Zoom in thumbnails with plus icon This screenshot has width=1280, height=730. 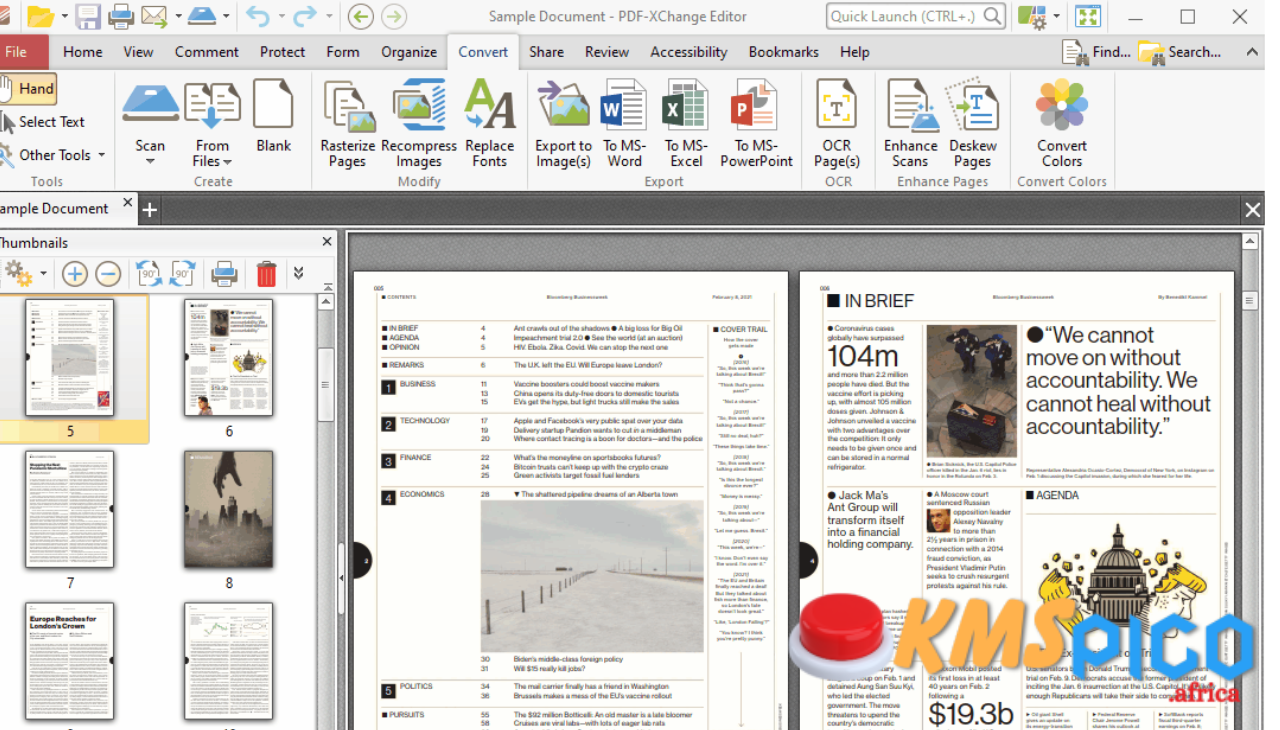point(74,273)
